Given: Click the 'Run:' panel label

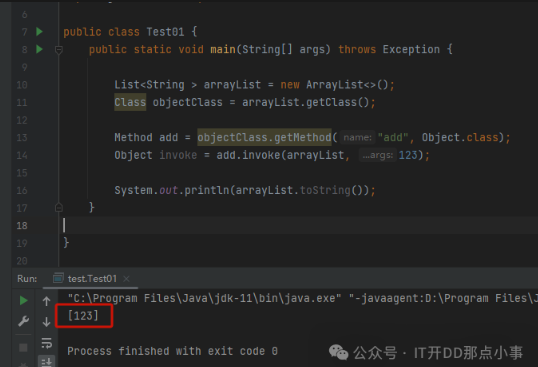Looking at the screenshot, I should pos(27,279).
